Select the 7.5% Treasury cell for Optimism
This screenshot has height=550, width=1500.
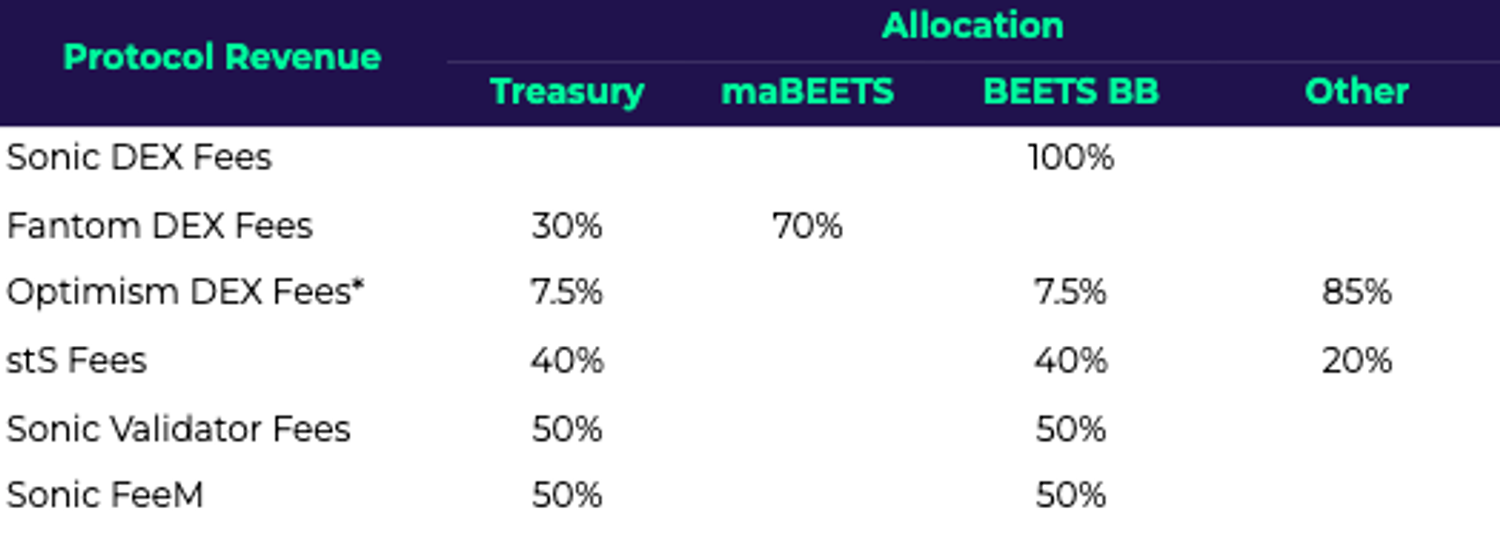coord(567,293)
